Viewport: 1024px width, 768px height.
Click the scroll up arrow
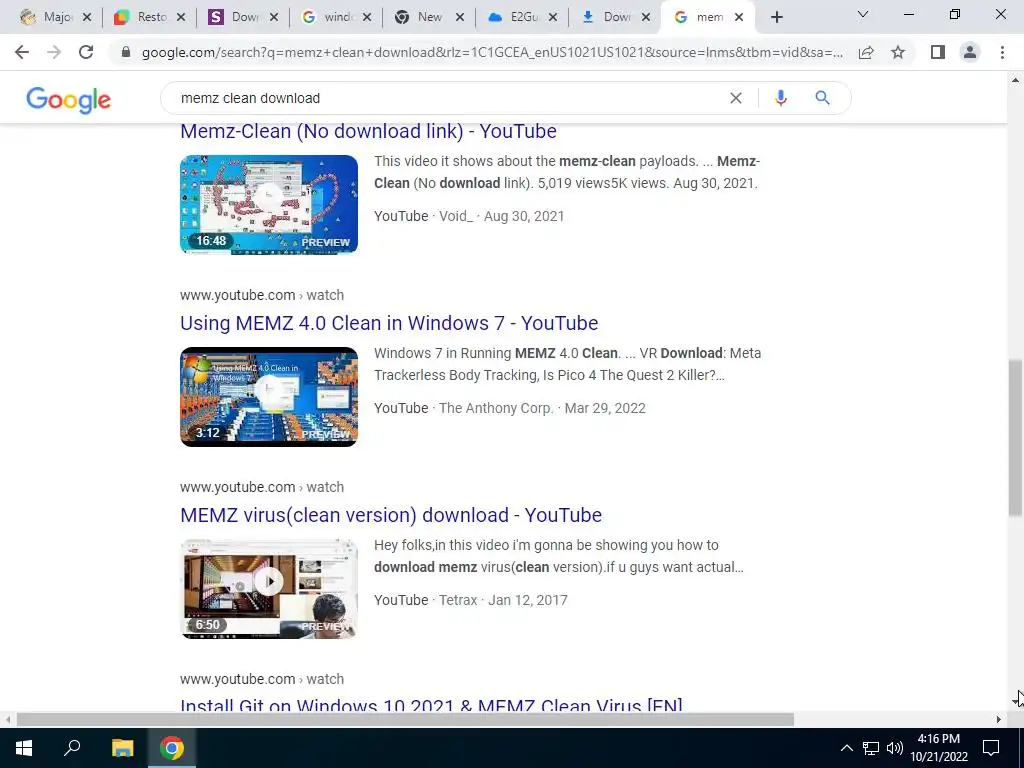tap(1016, 80)
